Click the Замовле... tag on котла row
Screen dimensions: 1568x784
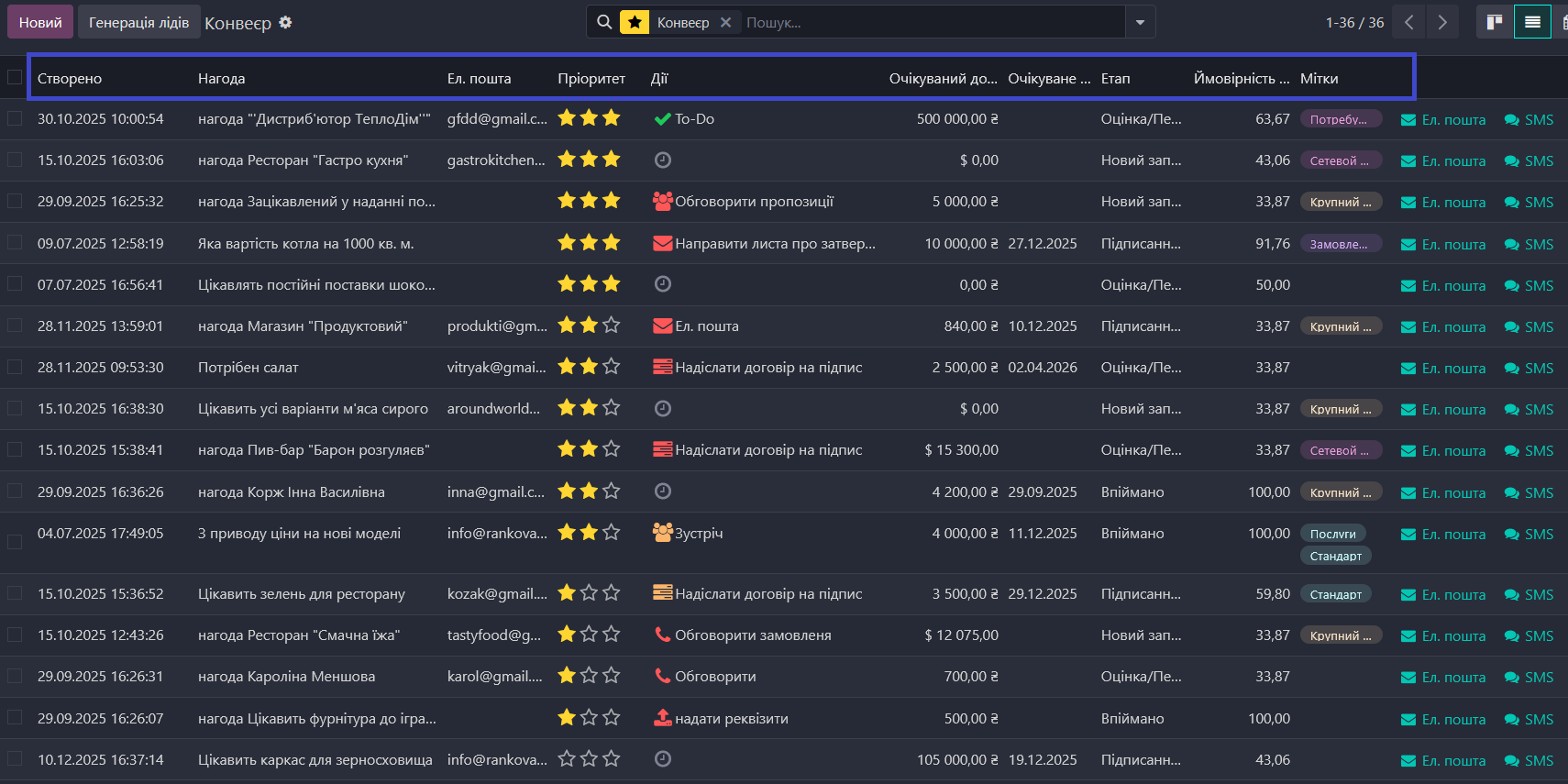[x=1339, y=244]
